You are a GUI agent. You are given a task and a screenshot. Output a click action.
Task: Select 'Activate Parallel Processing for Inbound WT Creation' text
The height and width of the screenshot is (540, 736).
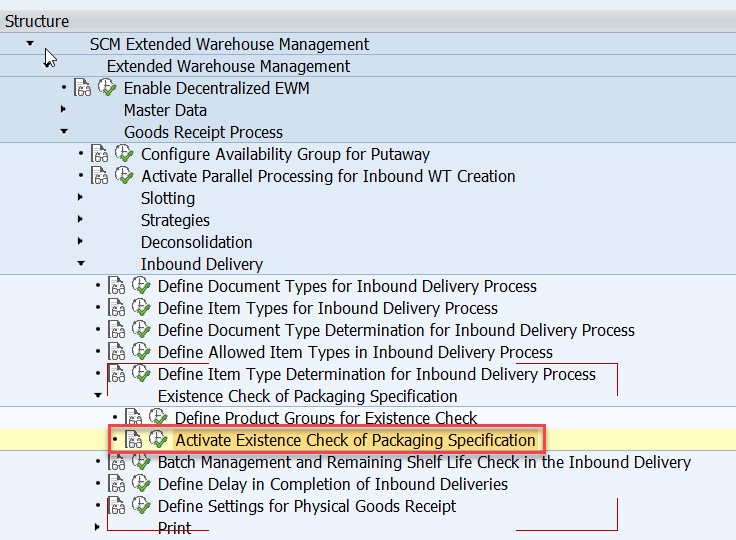click(x=328, y=177)
